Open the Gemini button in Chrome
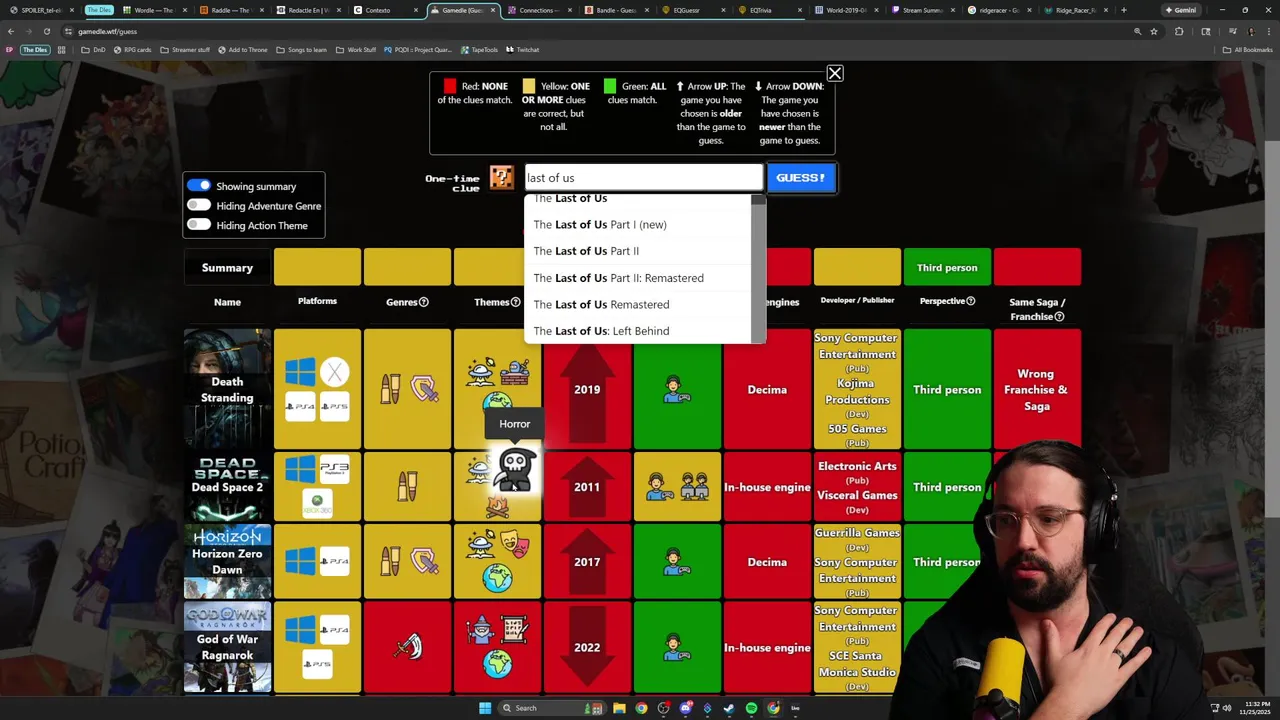Screen dimensions: 1280x720 tap(1180, 10)
